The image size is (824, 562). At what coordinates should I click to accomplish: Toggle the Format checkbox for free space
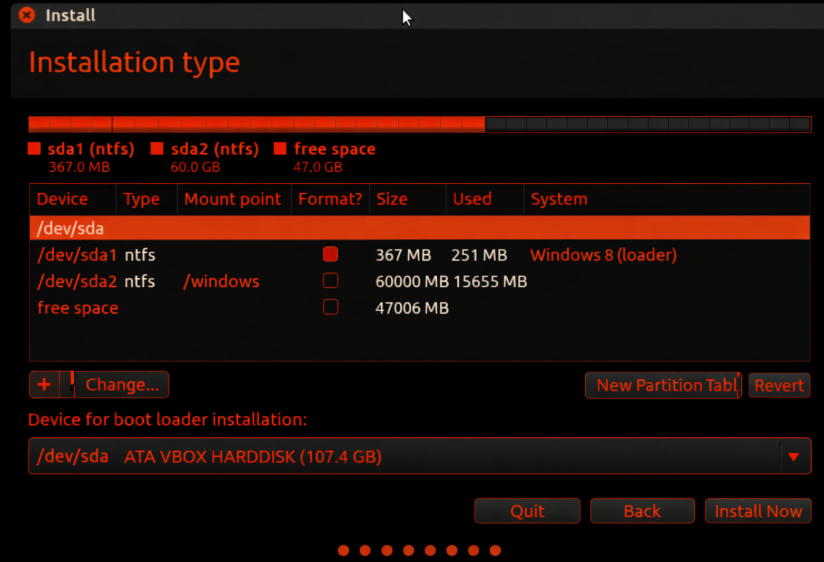tap(331, 308)
